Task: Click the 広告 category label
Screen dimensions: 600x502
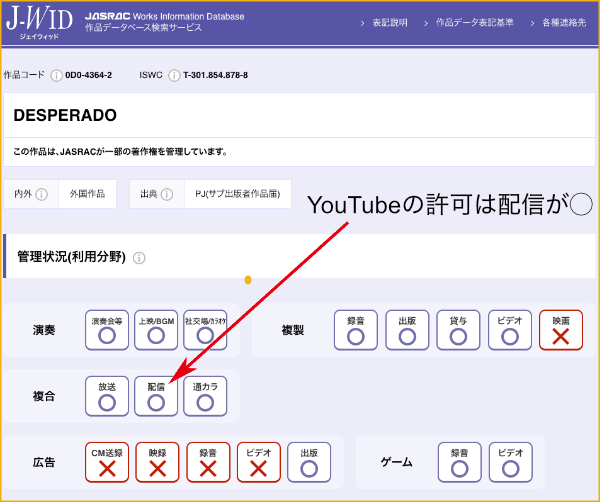Action: click(44, 463)
